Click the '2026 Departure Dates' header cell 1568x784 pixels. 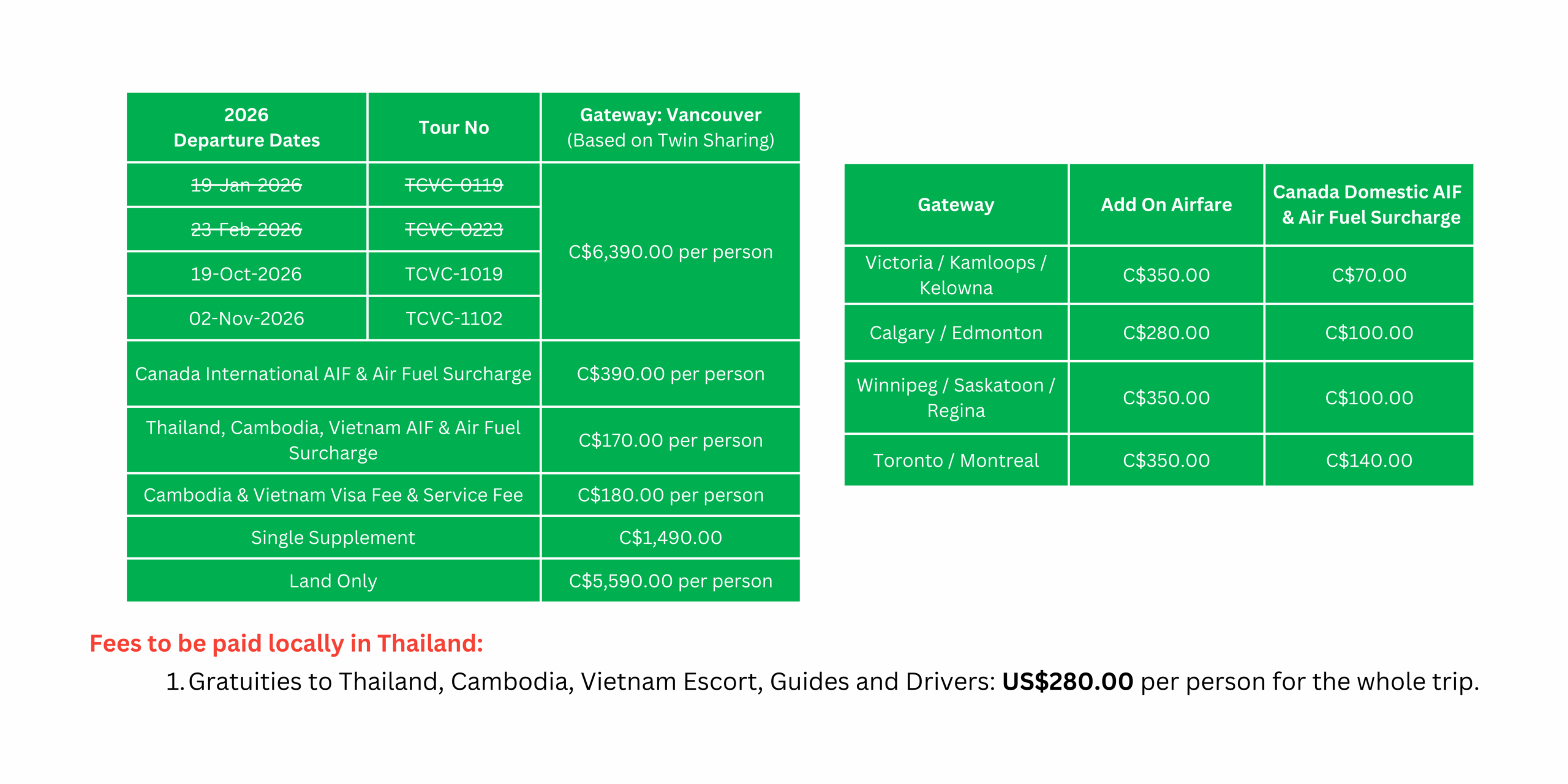coord(246,127)
